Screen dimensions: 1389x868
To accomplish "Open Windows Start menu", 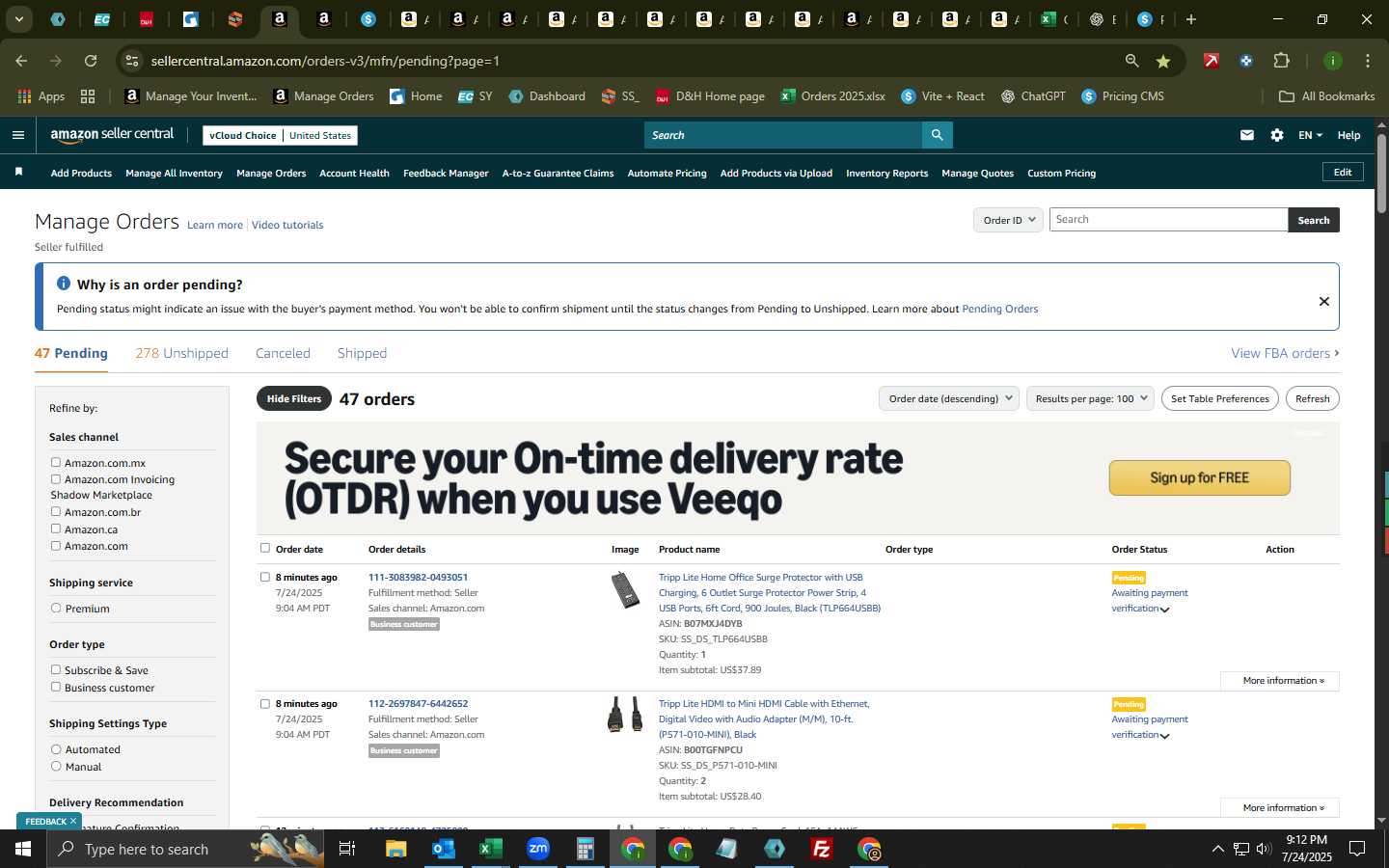I will tap(23, 849).
